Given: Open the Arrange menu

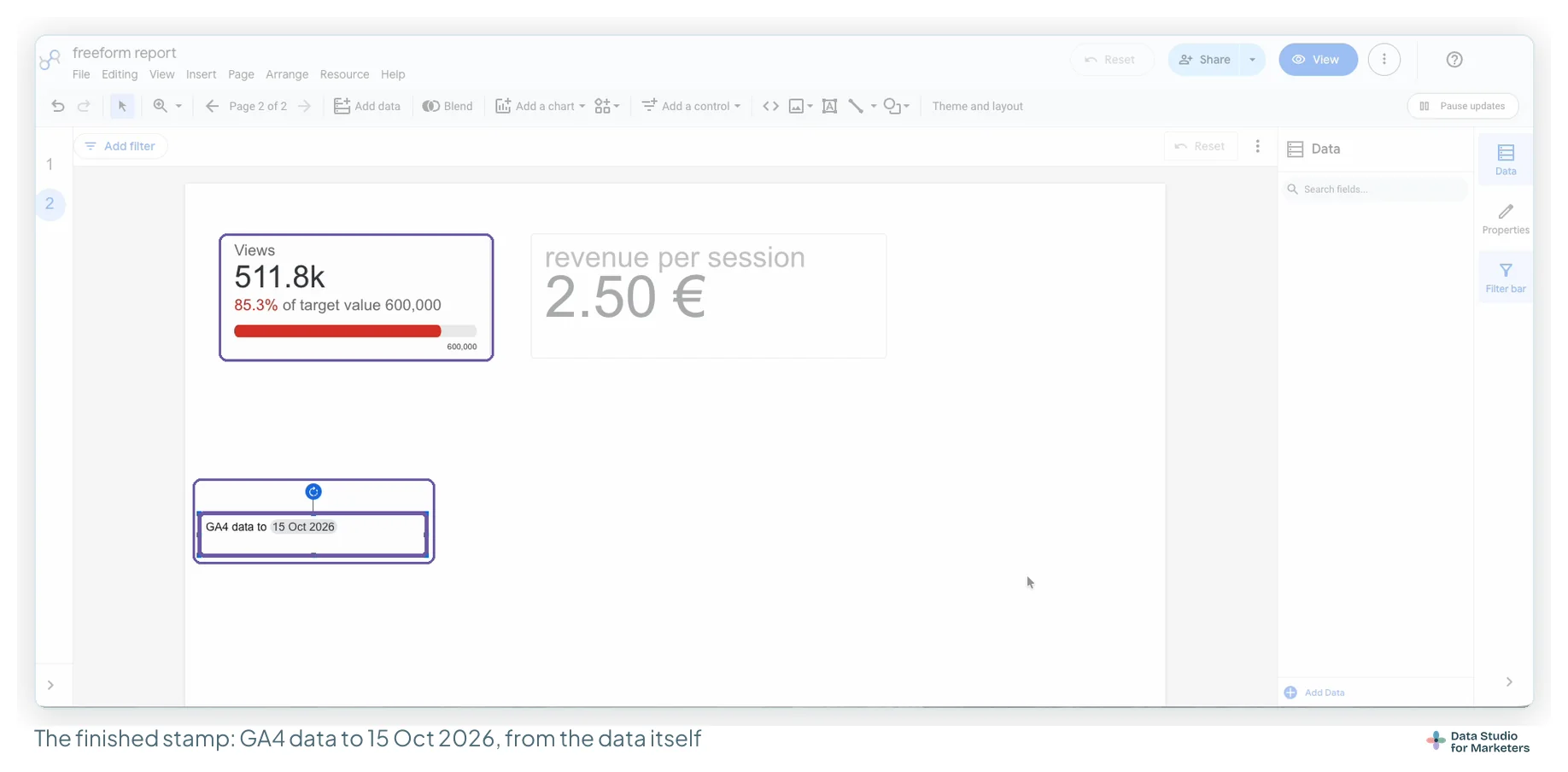Looking at the screenshot, I should [x=287, y=74].
